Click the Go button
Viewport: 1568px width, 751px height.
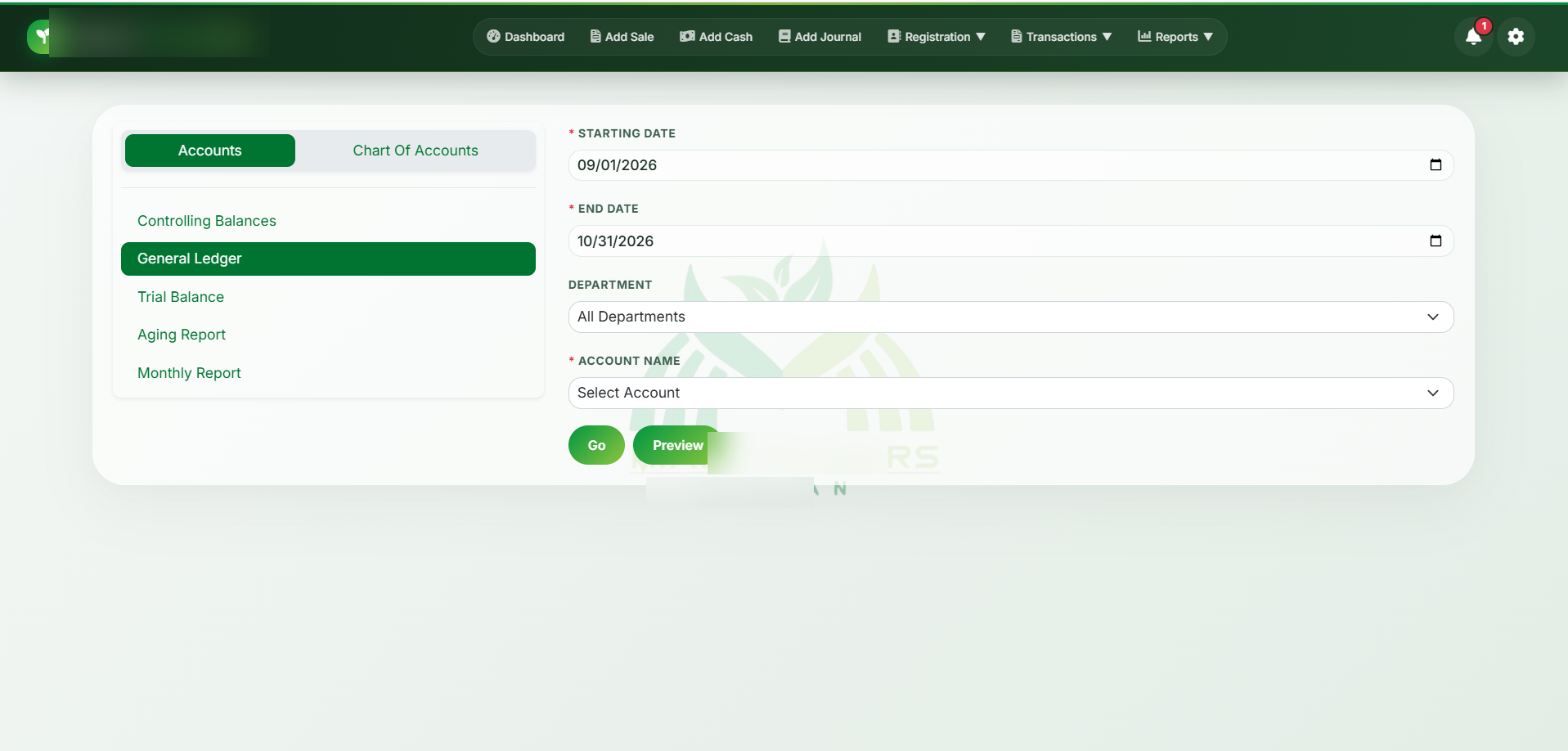pyautogui.click(x=596, y=445)
